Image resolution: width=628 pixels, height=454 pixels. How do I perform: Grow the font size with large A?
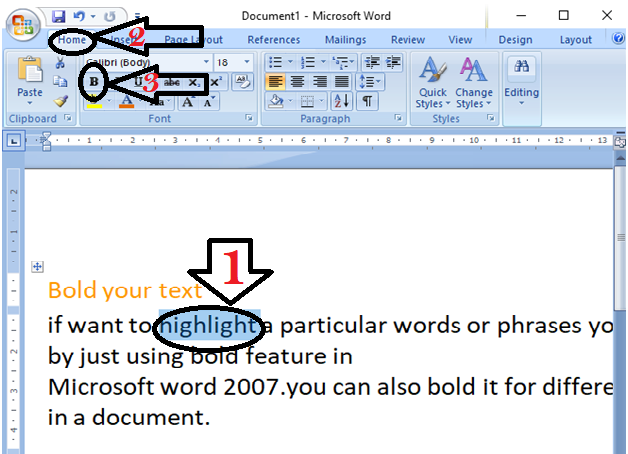point(187,102)
